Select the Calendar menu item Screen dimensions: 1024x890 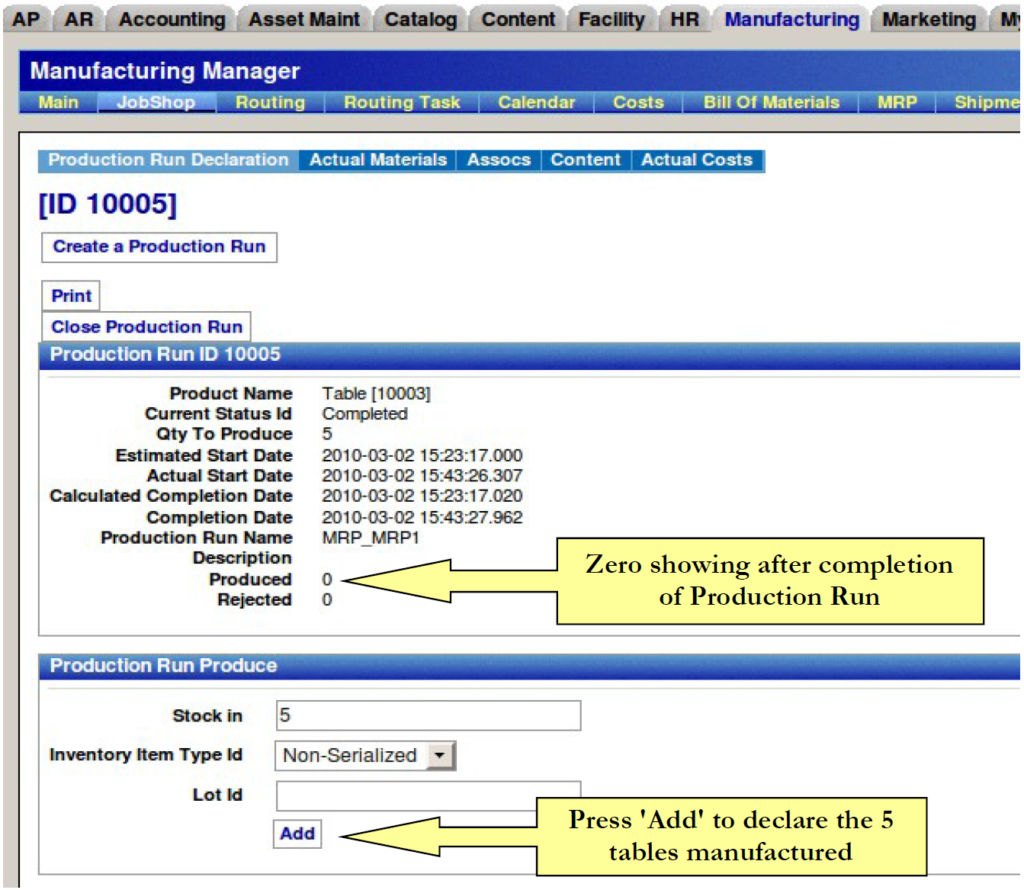536,102
